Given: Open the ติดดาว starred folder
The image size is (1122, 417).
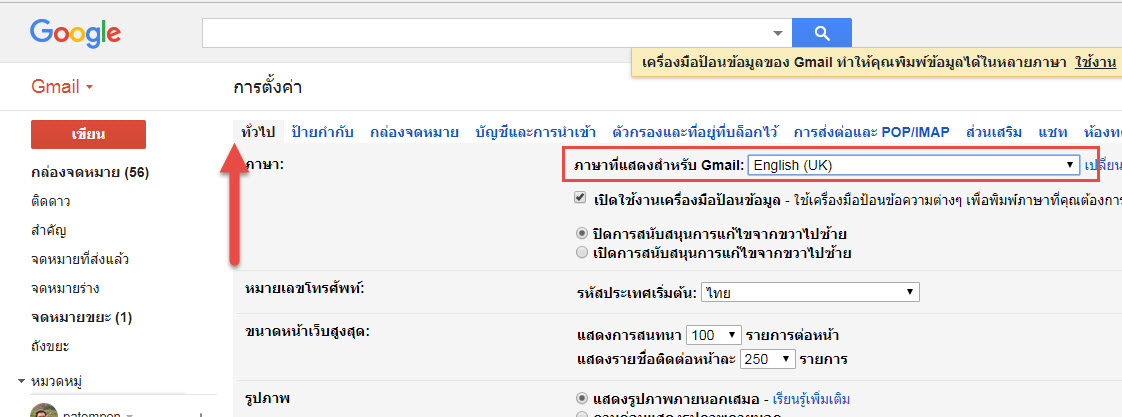Looking at the screenshot, I should [51, 201].
